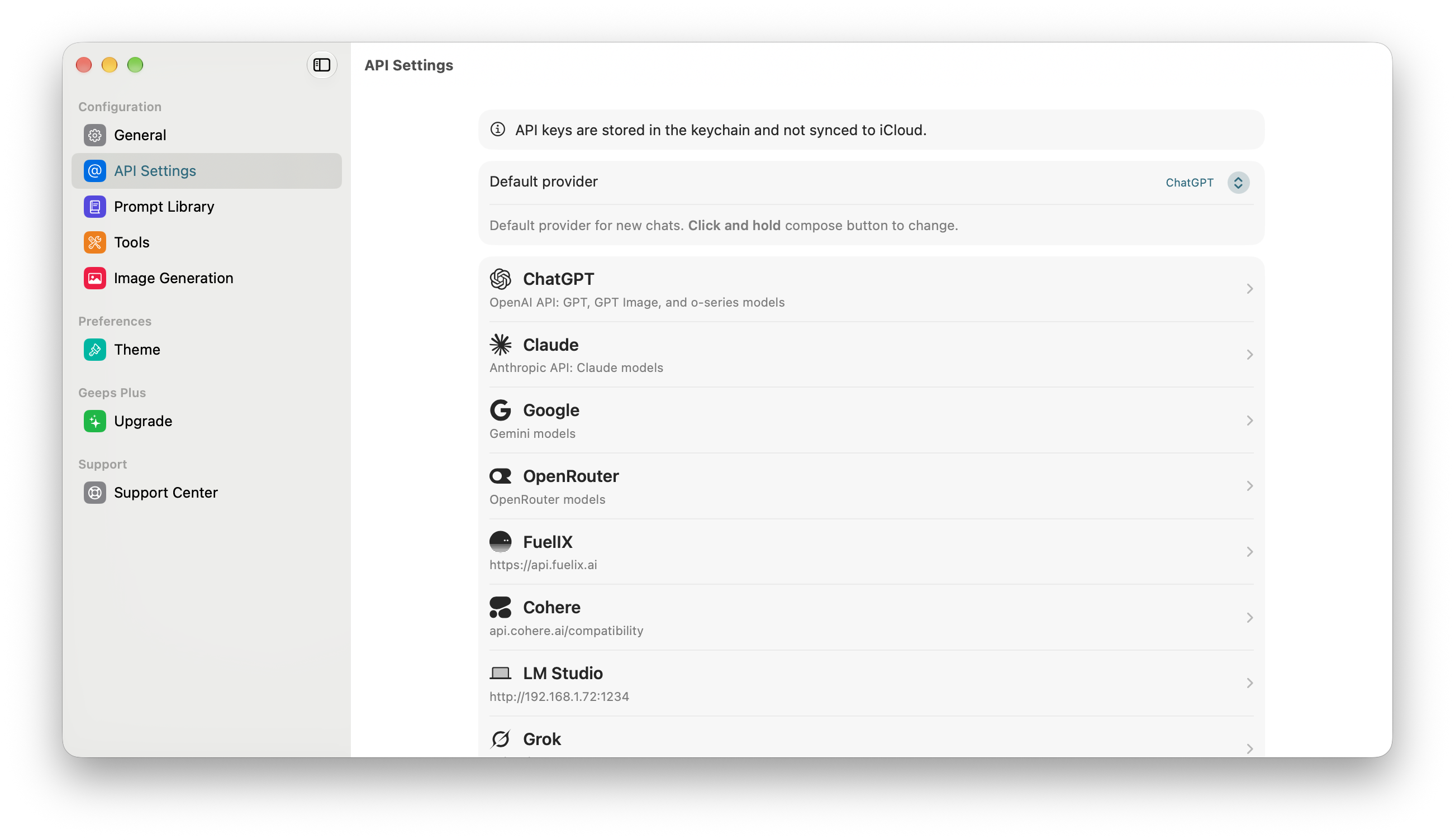This screenshot has height=840, width=1455.
Task: Select the Theme sidebar item
Action: click(207, 350)
